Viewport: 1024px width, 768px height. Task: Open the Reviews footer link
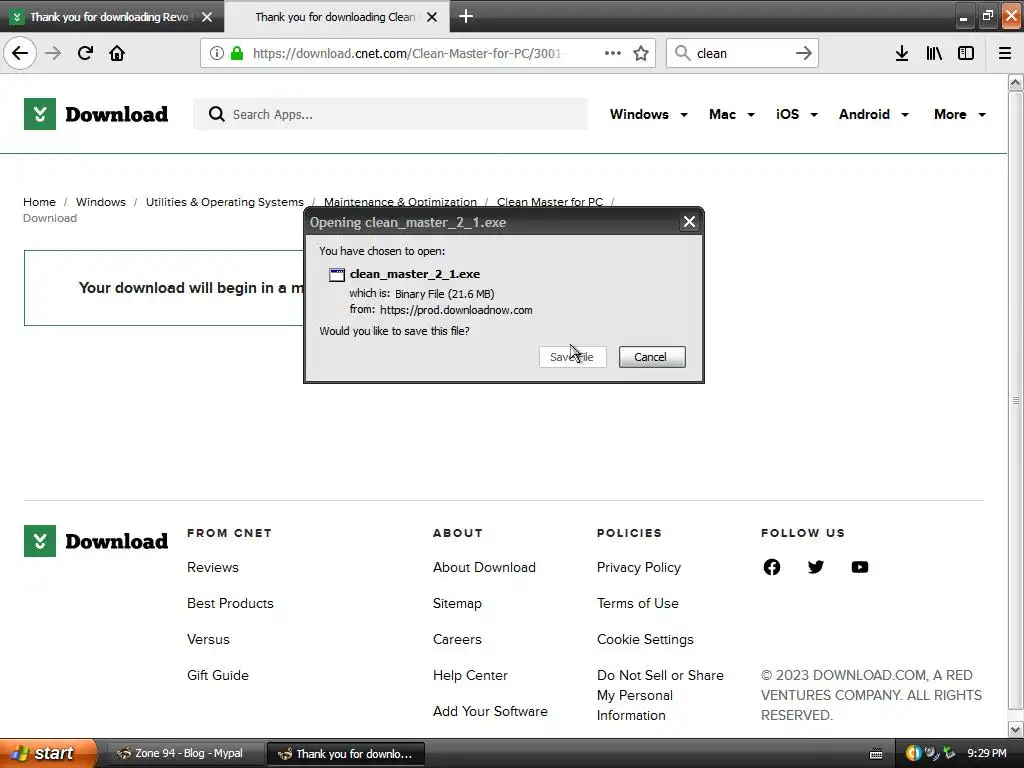coord(213,568)
